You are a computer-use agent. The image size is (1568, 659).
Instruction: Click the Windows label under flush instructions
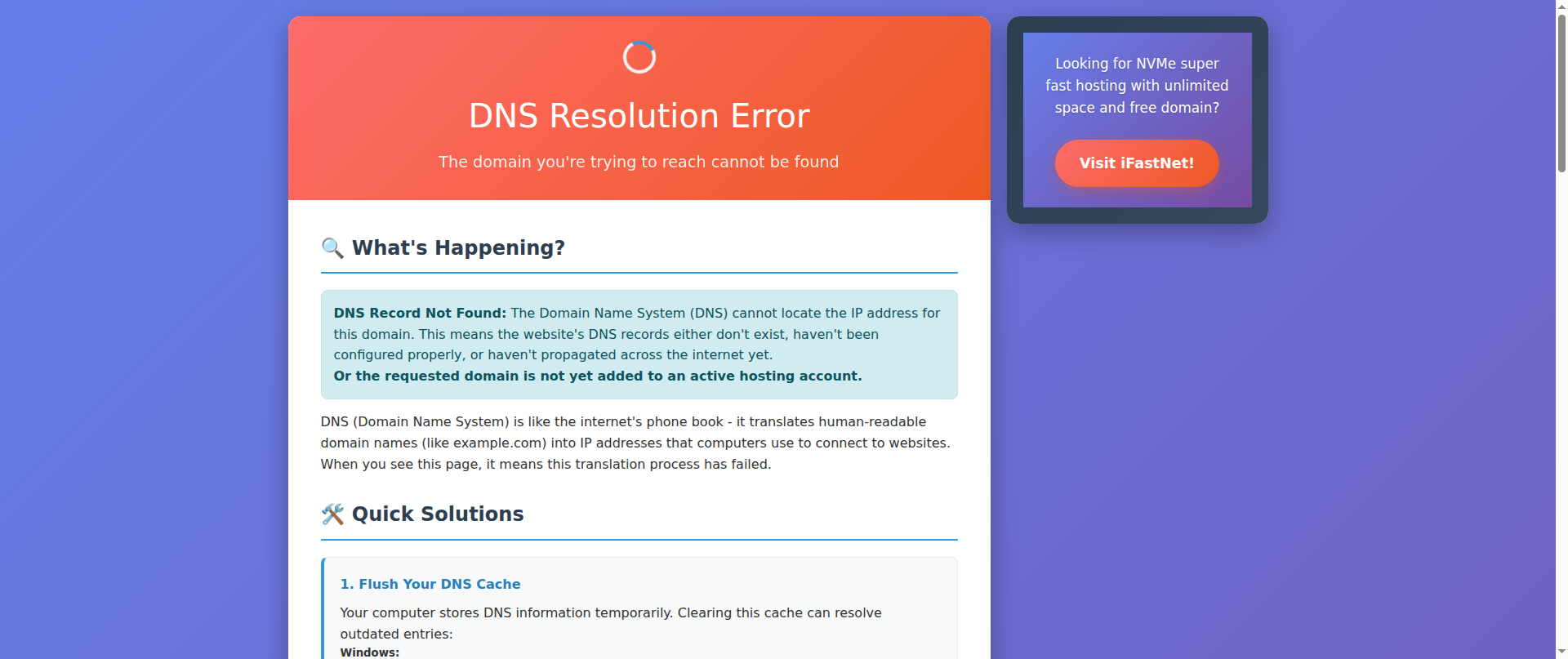pyautogui.click(x=370, y=652)
